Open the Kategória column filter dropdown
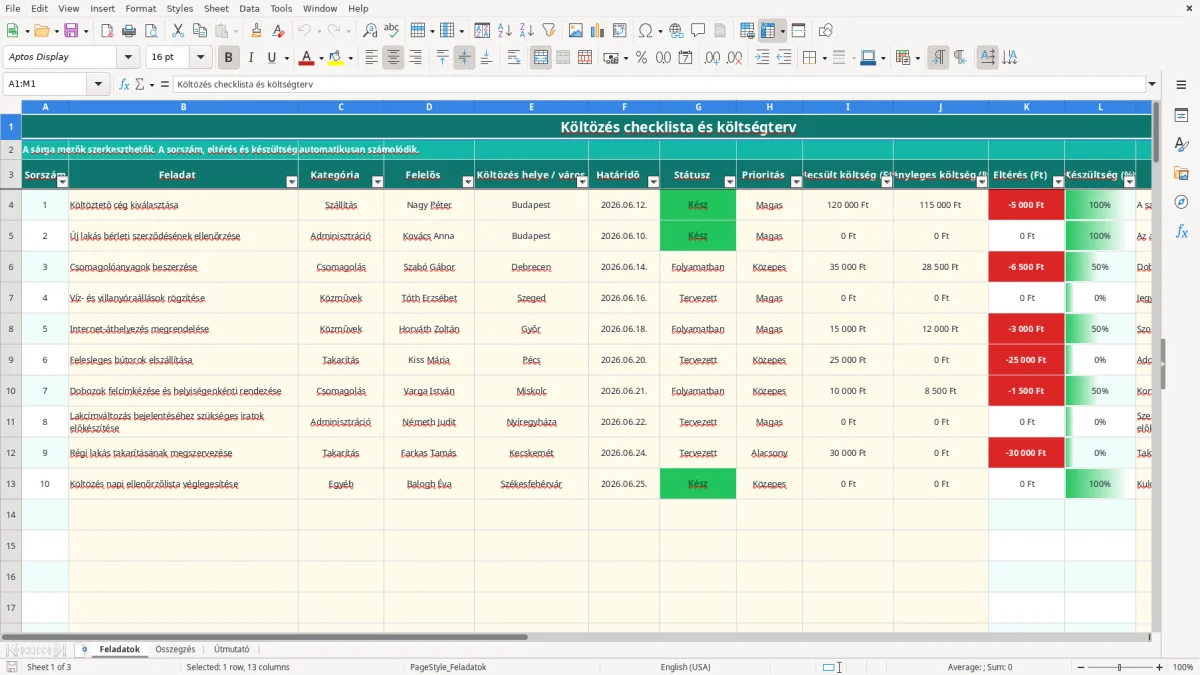 [x=377, y=182]
